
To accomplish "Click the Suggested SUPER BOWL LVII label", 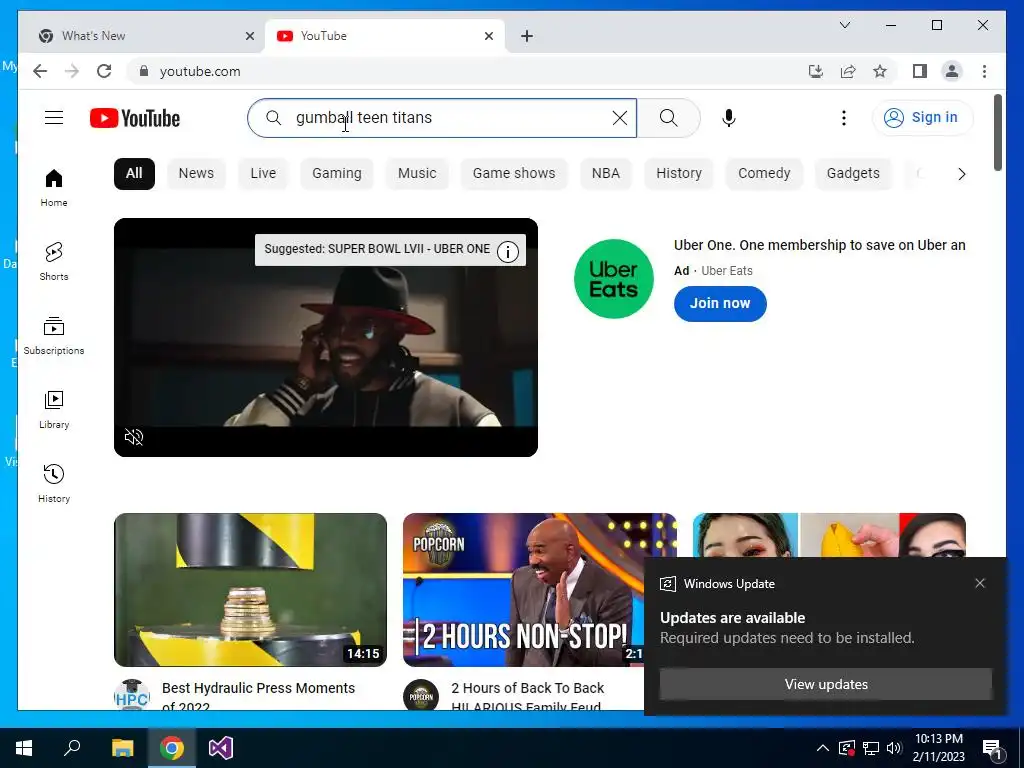I will pos(377,249).
